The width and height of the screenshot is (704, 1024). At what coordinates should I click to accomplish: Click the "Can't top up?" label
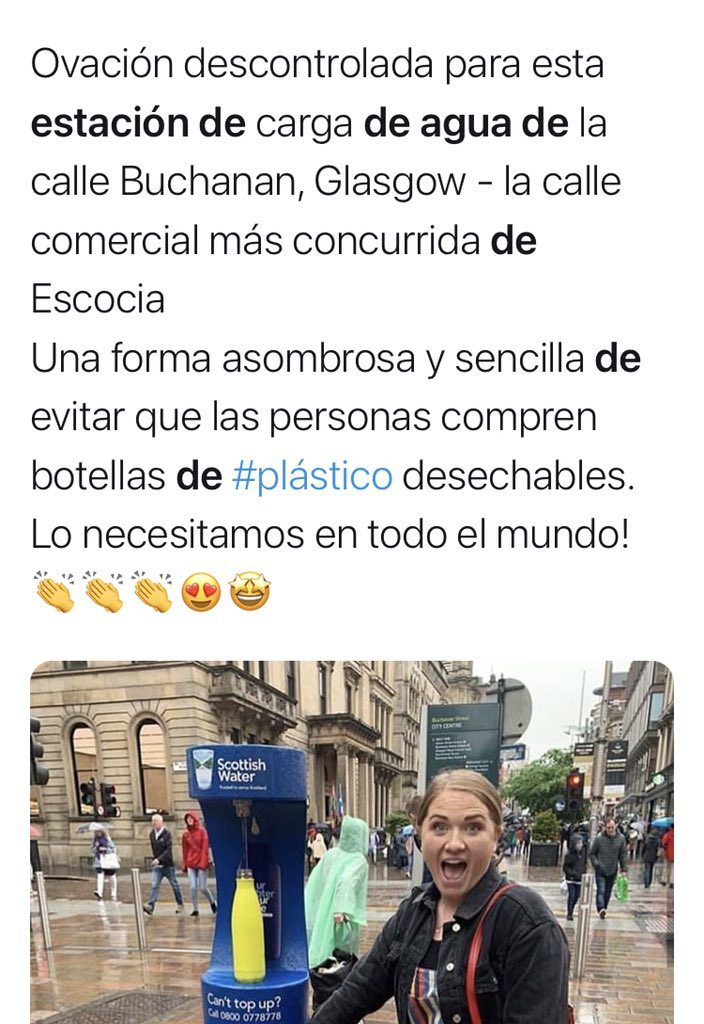tap(244, 1002)
